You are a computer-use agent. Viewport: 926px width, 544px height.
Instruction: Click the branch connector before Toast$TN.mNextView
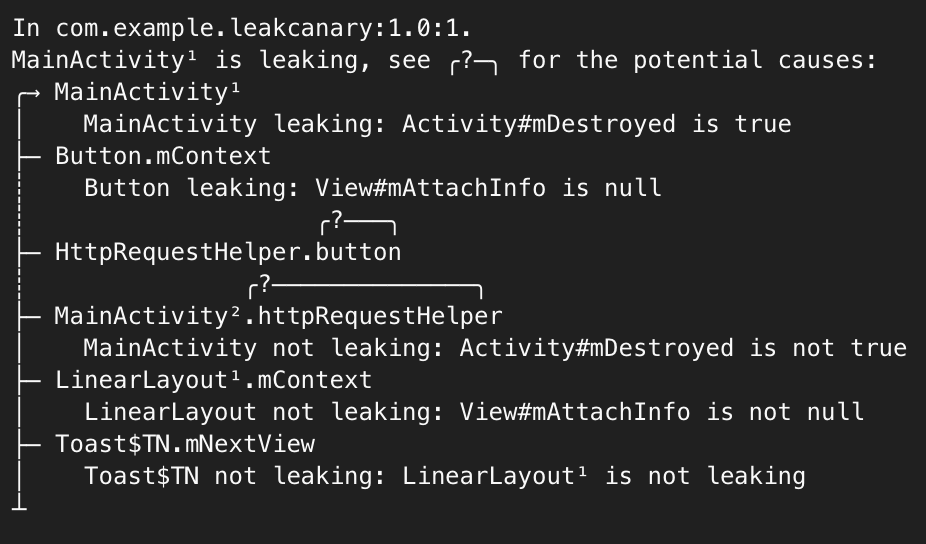(29, 445)
